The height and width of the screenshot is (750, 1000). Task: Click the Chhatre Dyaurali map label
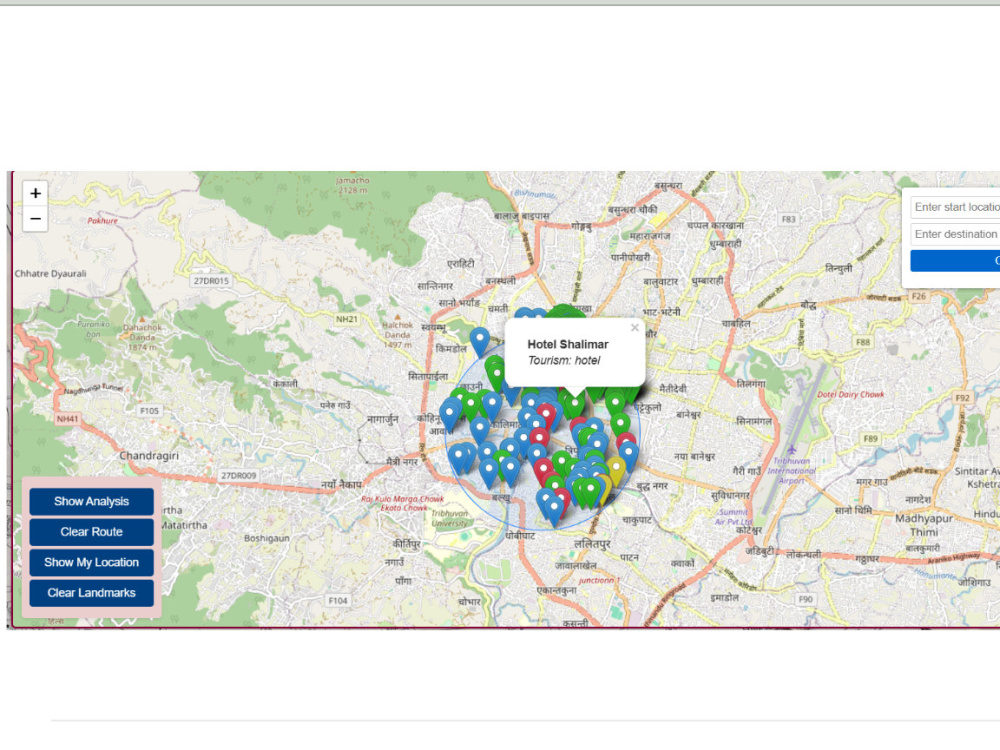(x=50, y=274)
